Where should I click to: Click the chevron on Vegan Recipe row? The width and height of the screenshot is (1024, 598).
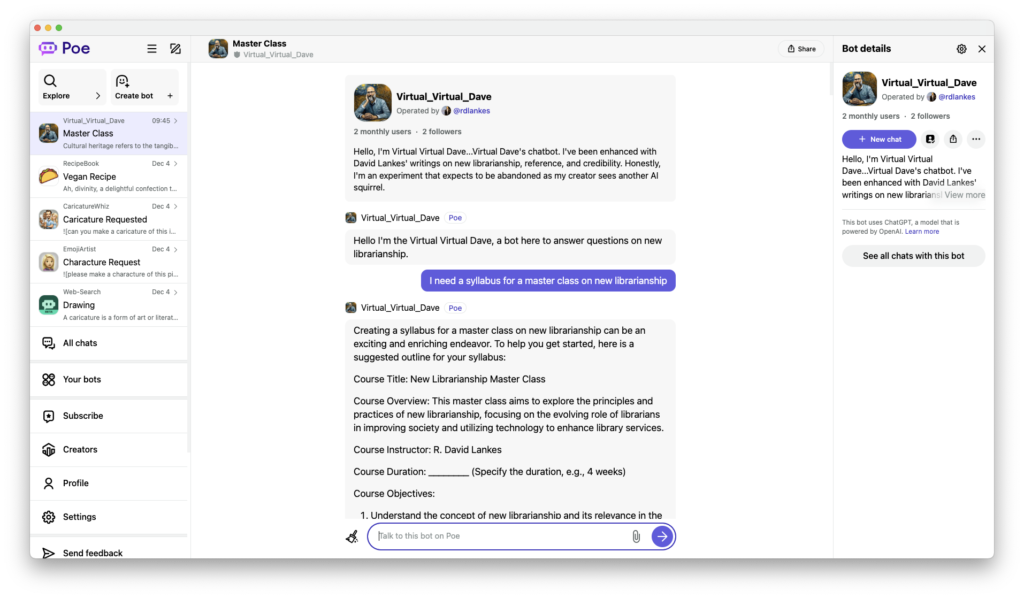pos(176,164)
